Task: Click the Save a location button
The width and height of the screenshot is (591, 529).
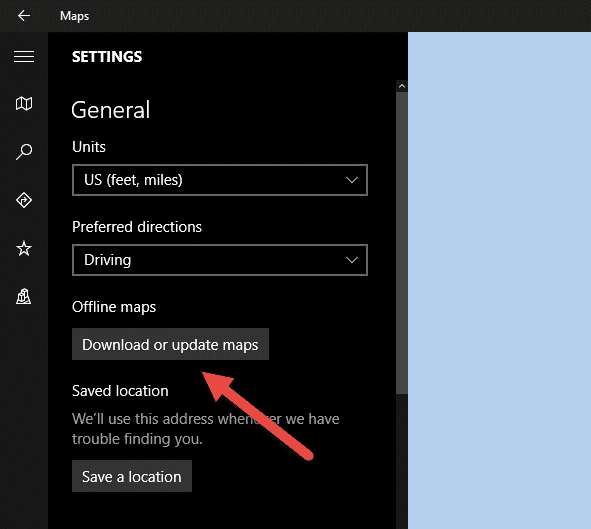Action: pos(132,476)
